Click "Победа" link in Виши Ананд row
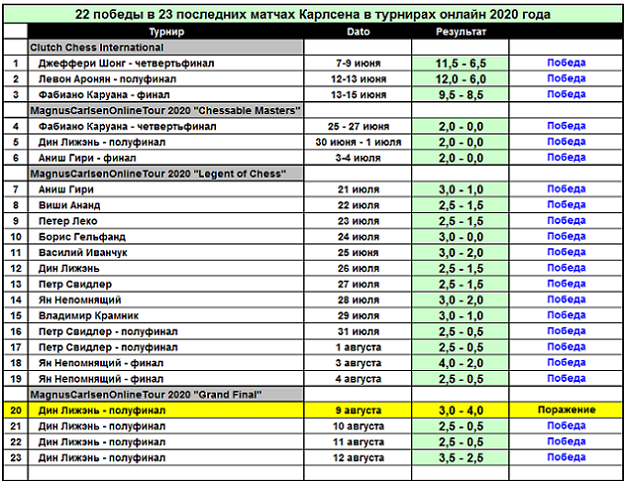 (566, 205)
